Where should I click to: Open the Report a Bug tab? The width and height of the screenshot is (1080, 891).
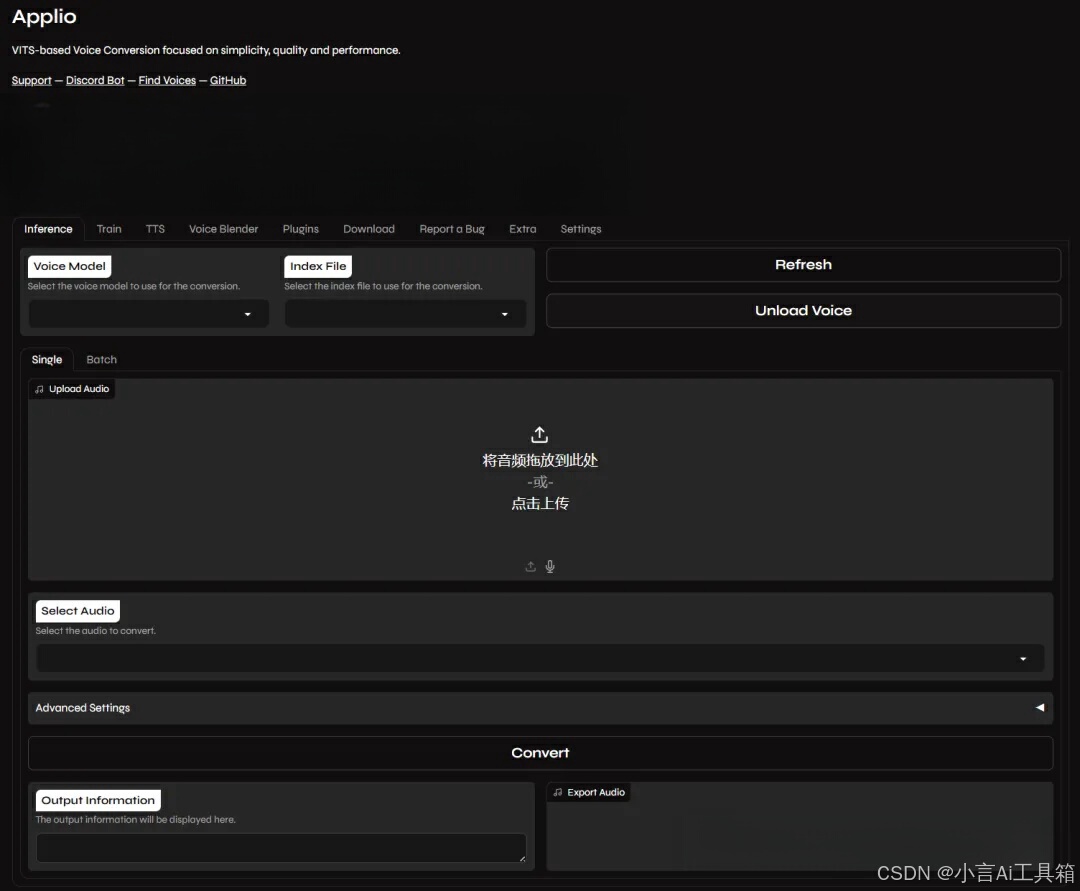[452, 229]
